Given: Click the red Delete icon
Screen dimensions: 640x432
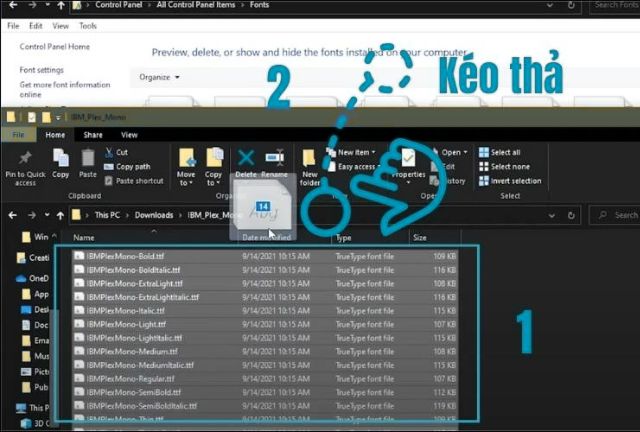Looking at the screenshot, I should pos(246,158).
